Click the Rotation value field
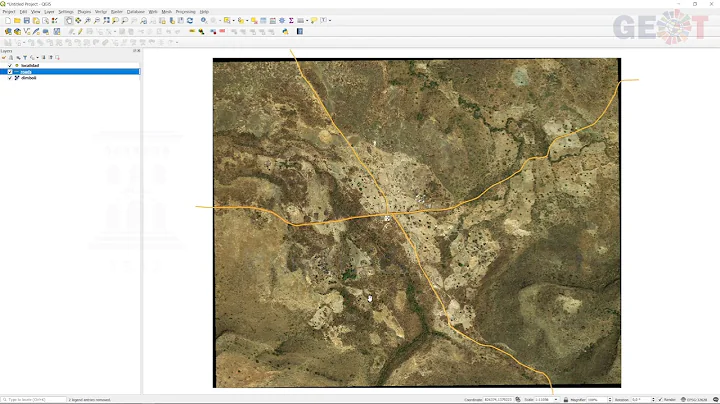 click(x=641, y=399)
